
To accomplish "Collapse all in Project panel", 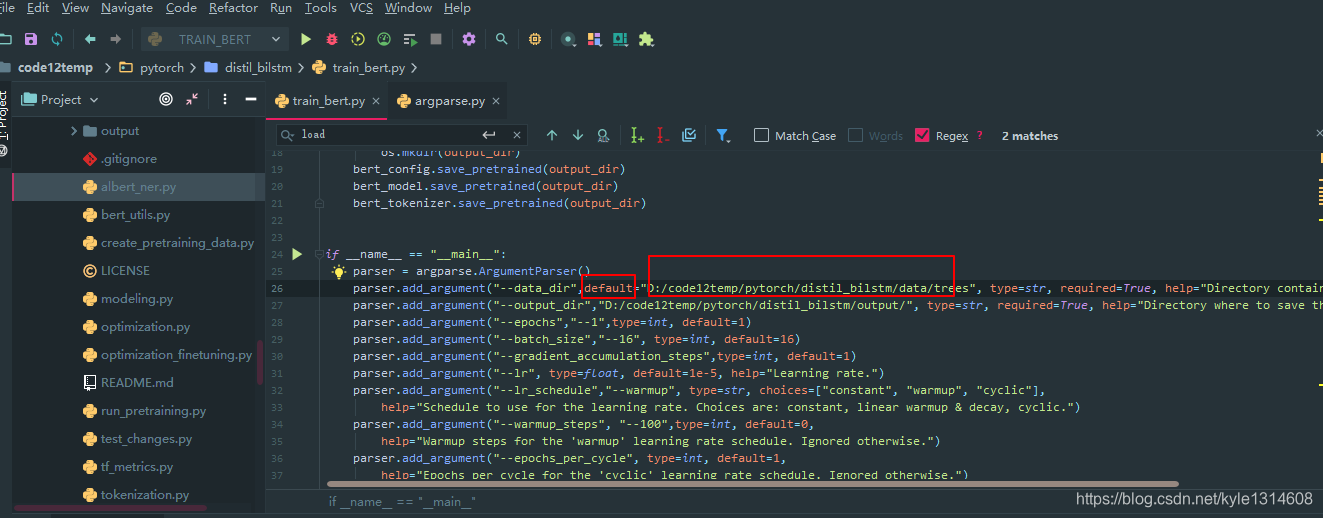I will pyautogui.click(x=192, y=99).
